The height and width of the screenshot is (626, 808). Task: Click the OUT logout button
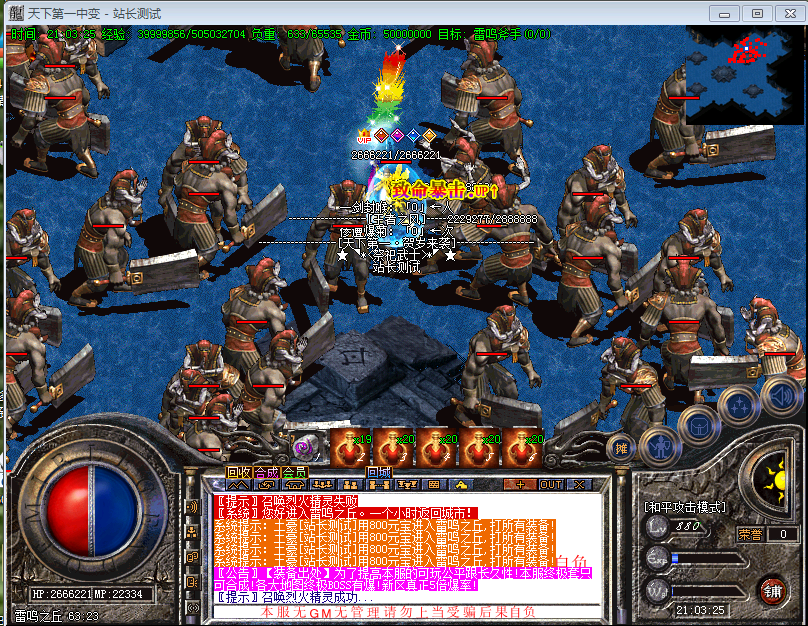[550, 485]
